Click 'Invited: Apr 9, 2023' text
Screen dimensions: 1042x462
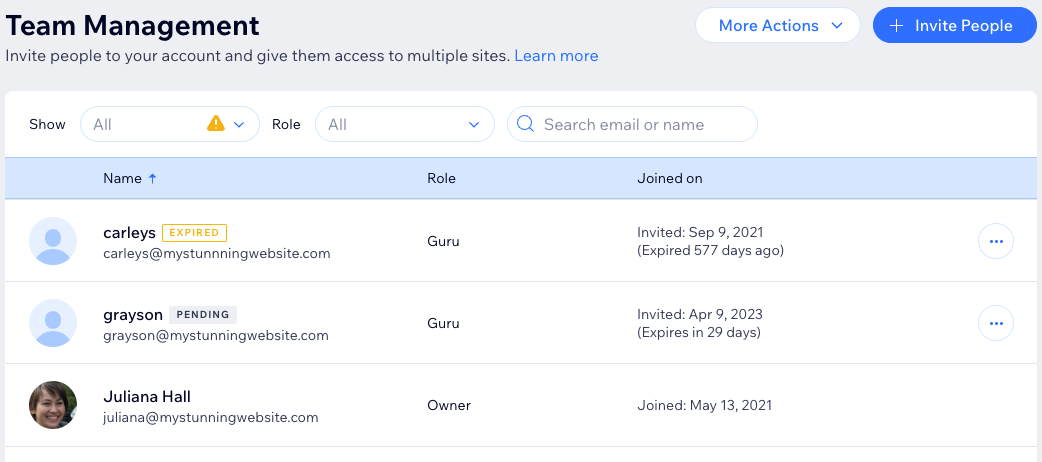[x=700, y=314]
